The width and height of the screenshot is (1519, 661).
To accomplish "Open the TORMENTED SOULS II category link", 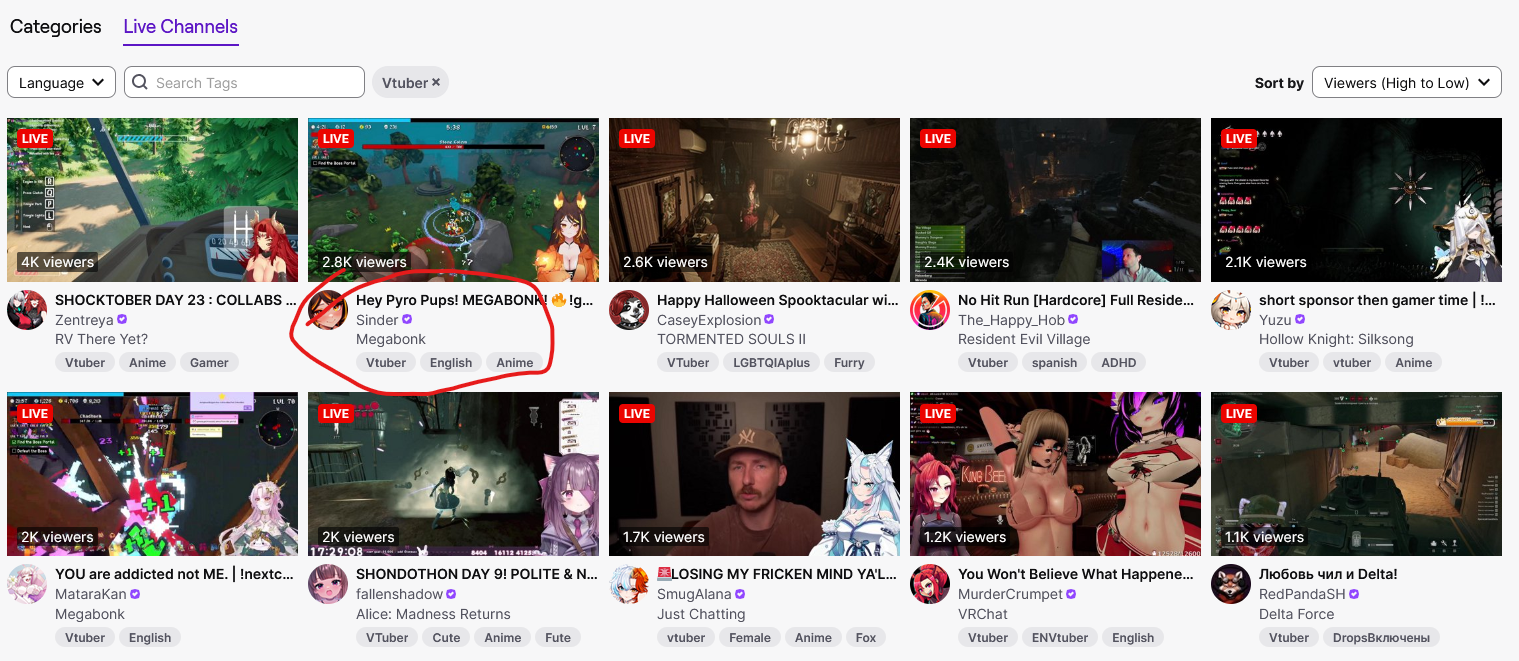I will coord(731,339).
